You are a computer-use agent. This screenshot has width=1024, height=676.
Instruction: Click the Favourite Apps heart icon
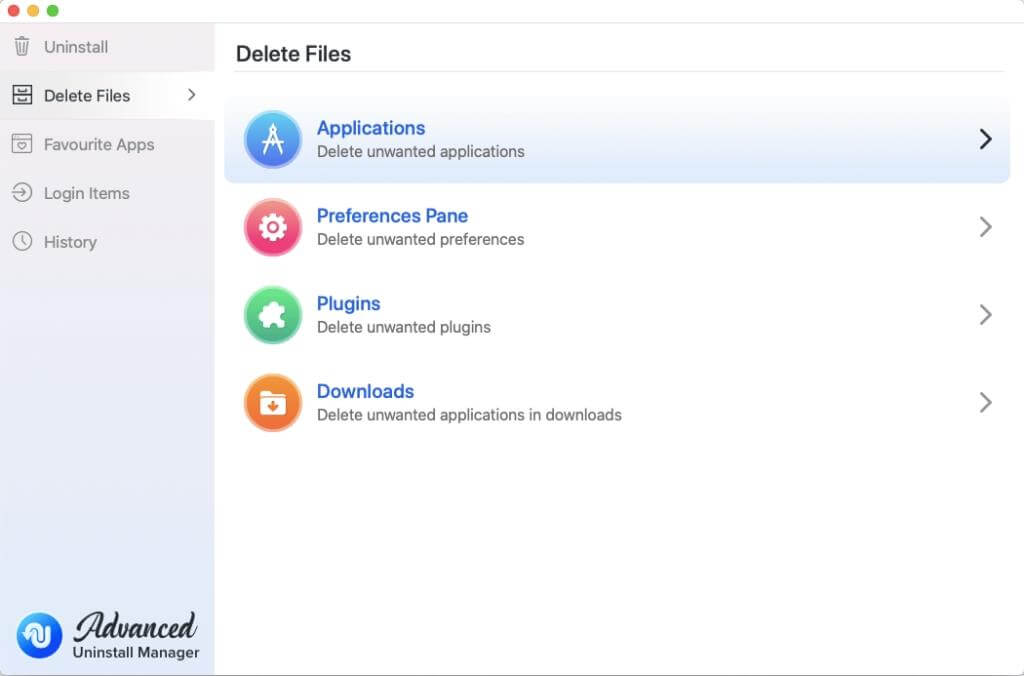coord(22,144)
